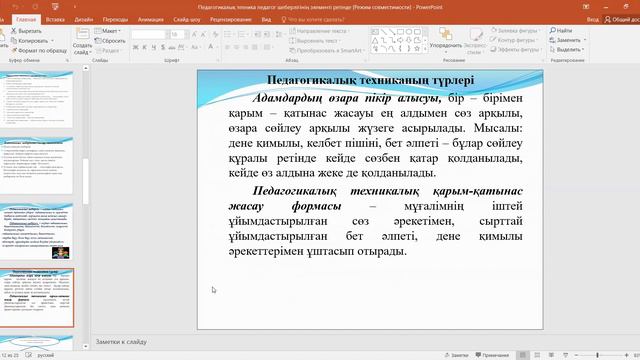Click the Copy (Копировать) command
The height and width of the screenshot is (360, 640).
click(32, 41)
